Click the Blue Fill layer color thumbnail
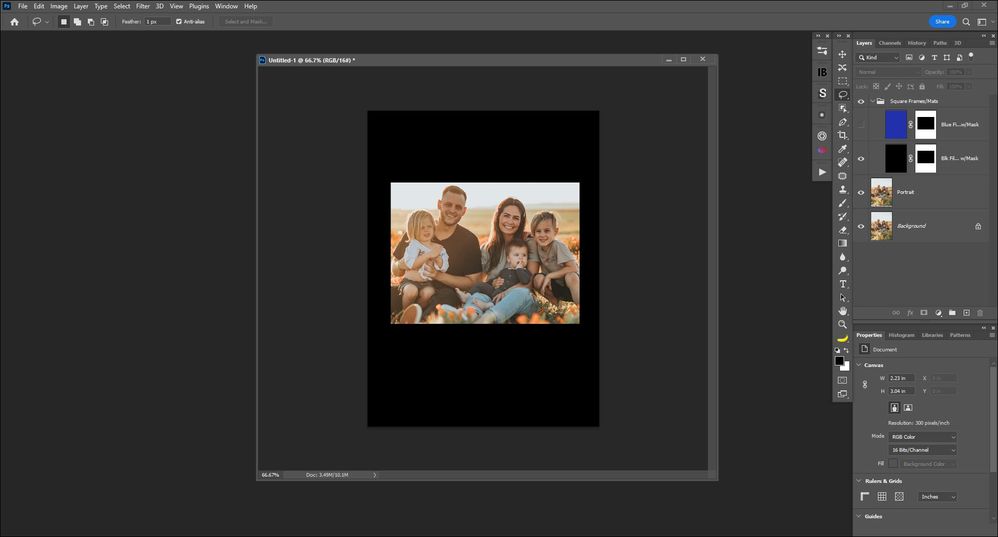998x537 pixels. 896,125
